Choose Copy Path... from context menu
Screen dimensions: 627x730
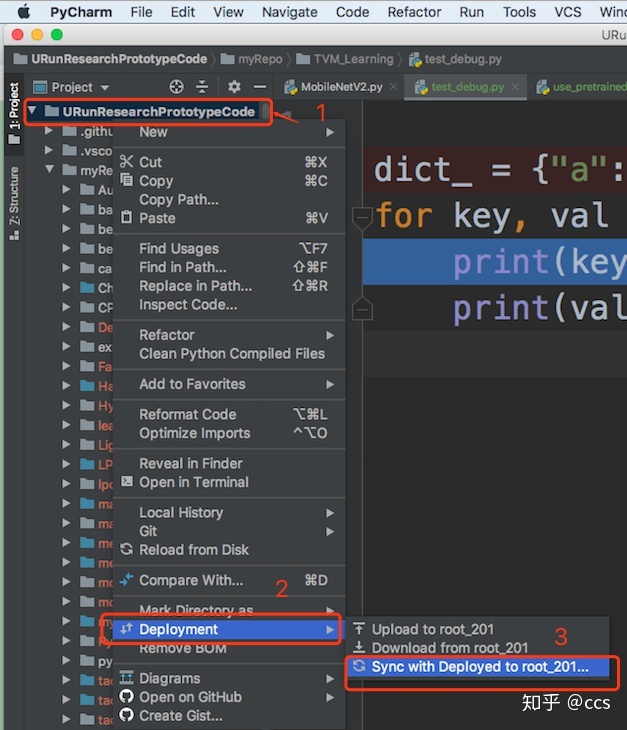pyautogui.click(x=229, y=199)
